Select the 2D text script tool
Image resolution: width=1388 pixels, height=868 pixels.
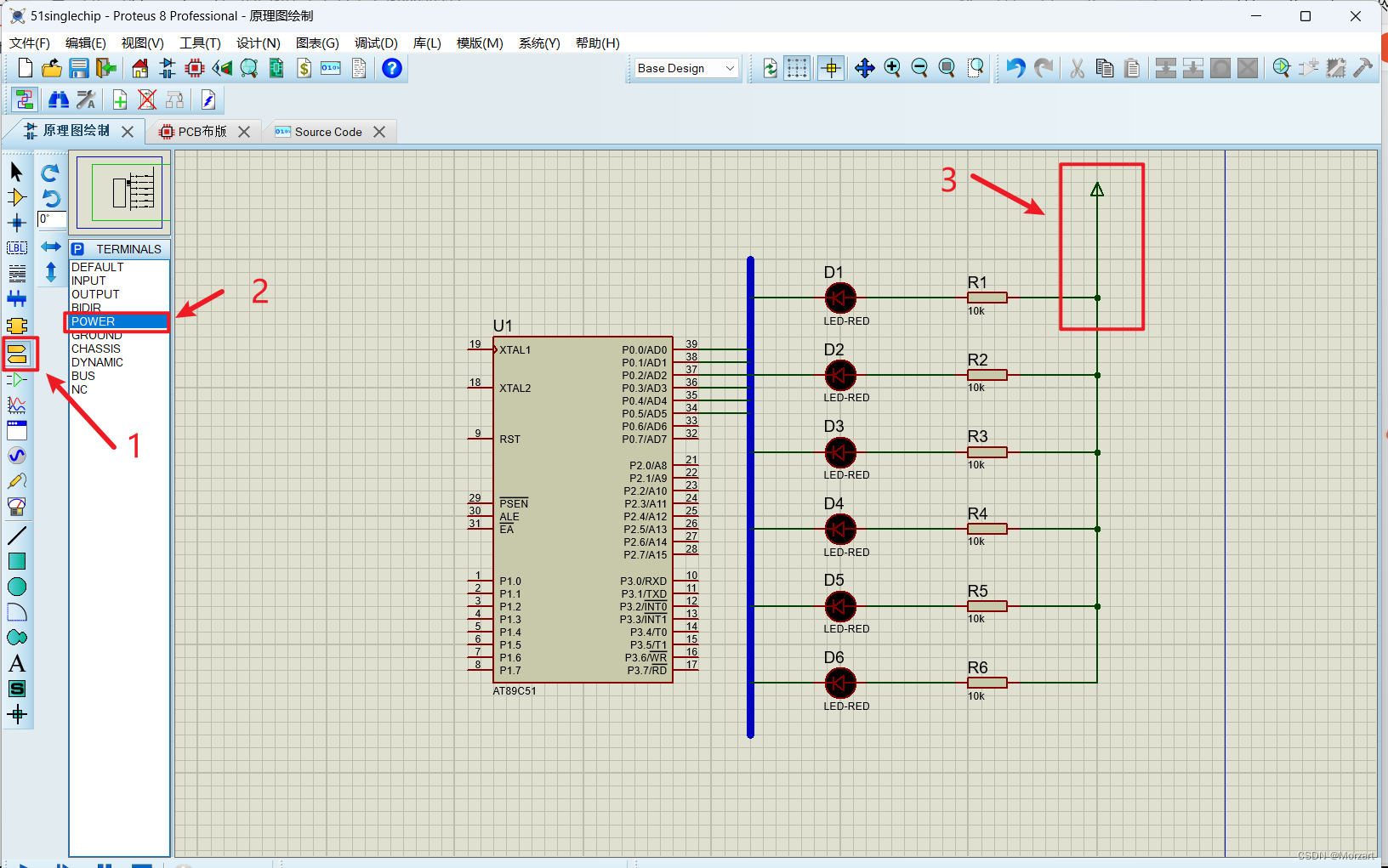[17, 663]
